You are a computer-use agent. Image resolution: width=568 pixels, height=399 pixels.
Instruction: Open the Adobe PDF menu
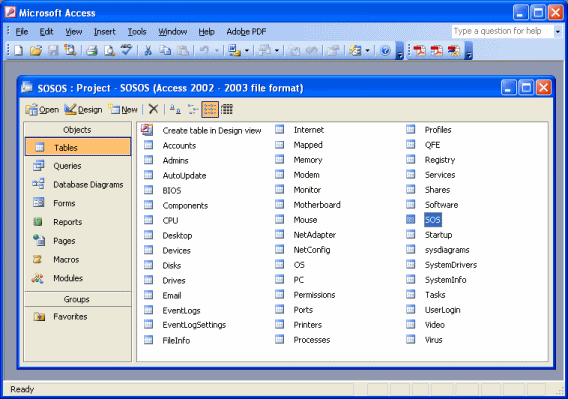point(246,32)
